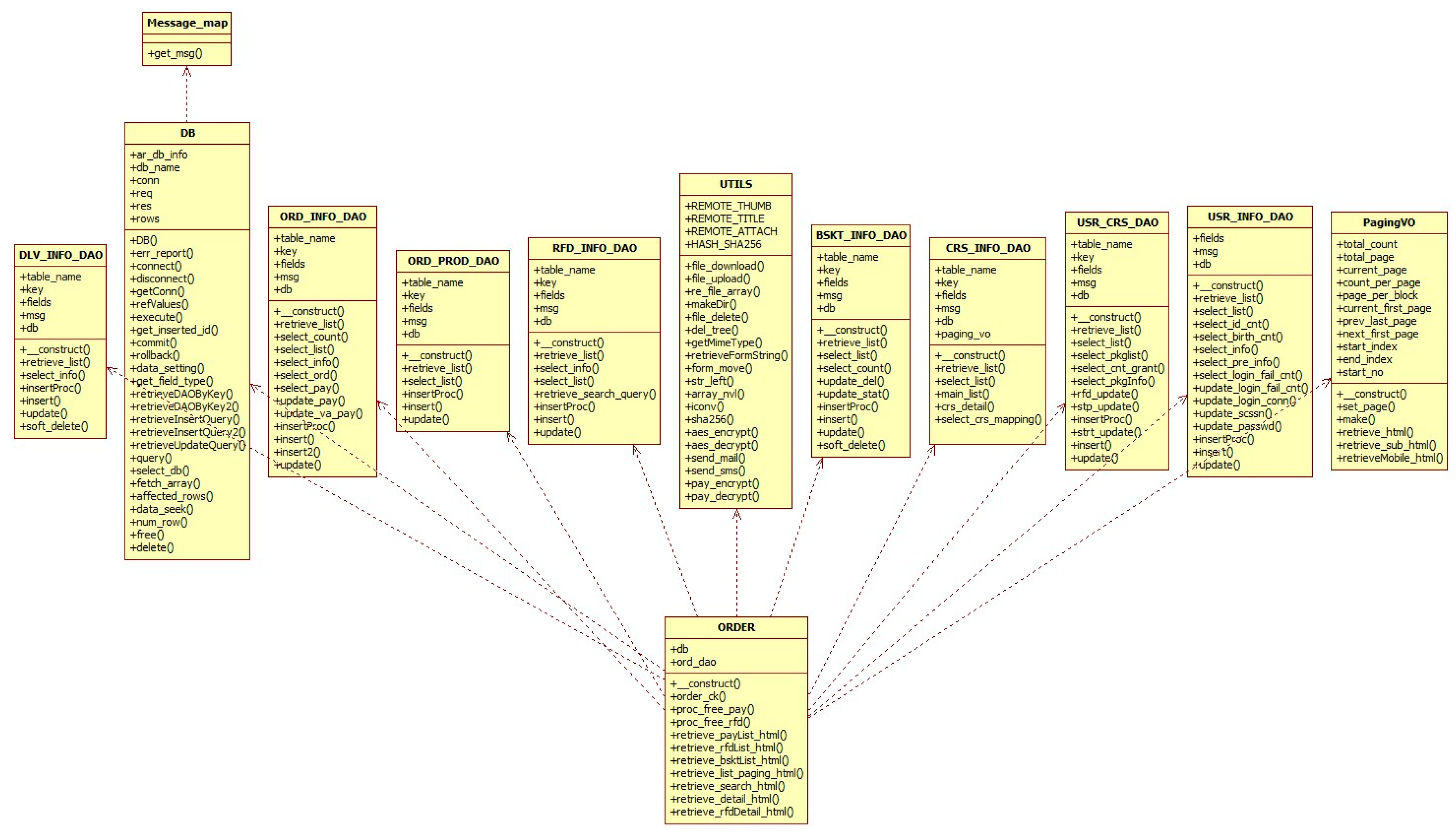This screenshot has height=834, width=1456.
Task: Select the USR_INFO_DAO class title
Action: (1250, 216)
